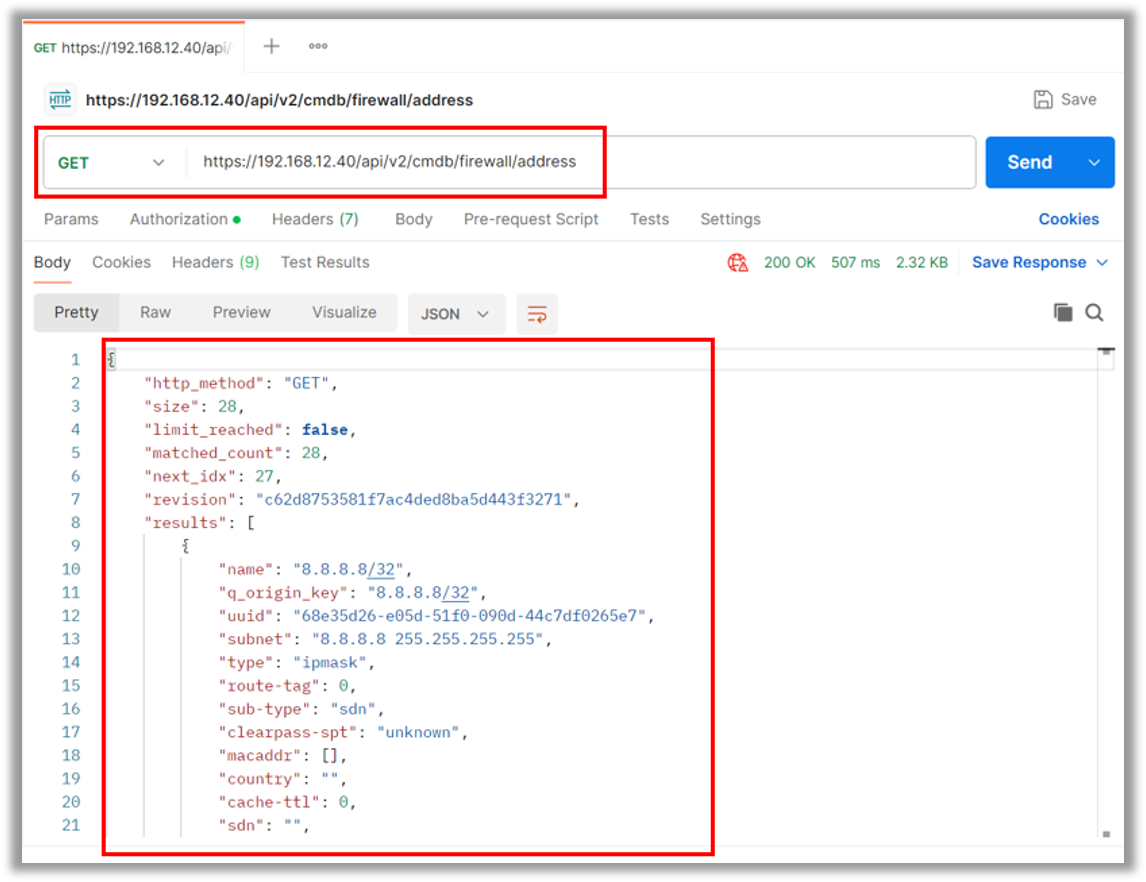This screenshot has height=882, width=1146.
Task: Open response search with magnifier icon
Action: point(1094,312)
